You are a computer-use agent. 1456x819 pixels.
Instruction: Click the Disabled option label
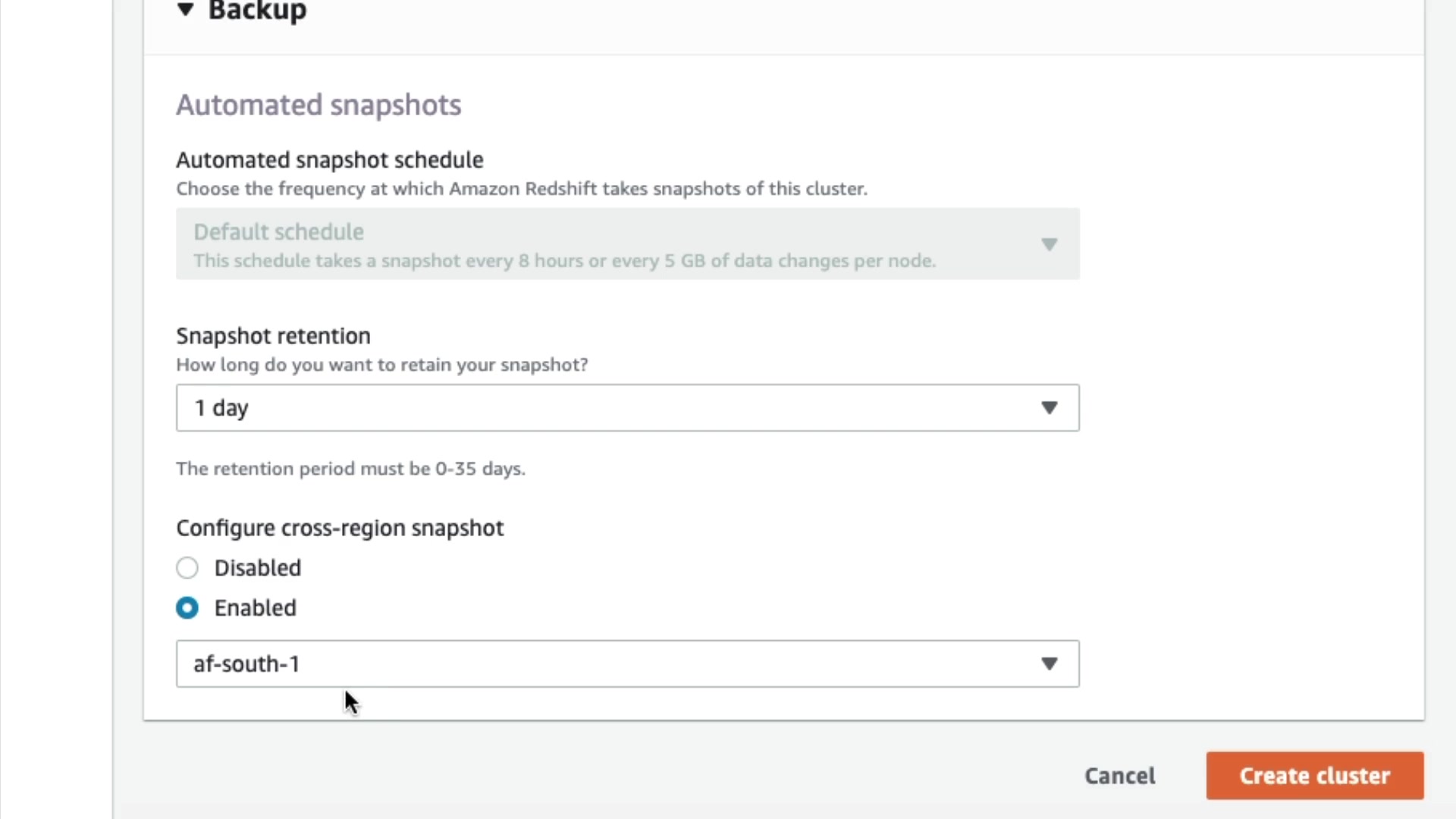[257, 568]
